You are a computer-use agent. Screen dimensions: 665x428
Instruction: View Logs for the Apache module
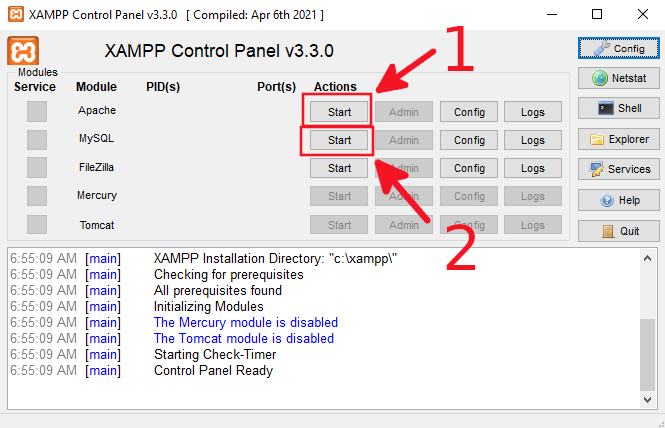pyautogui.click(x=533, y=112)
